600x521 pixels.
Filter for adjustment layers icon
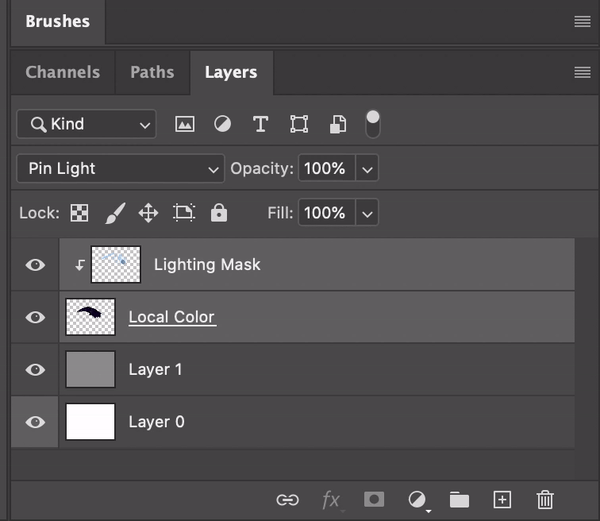coord(222,124)
